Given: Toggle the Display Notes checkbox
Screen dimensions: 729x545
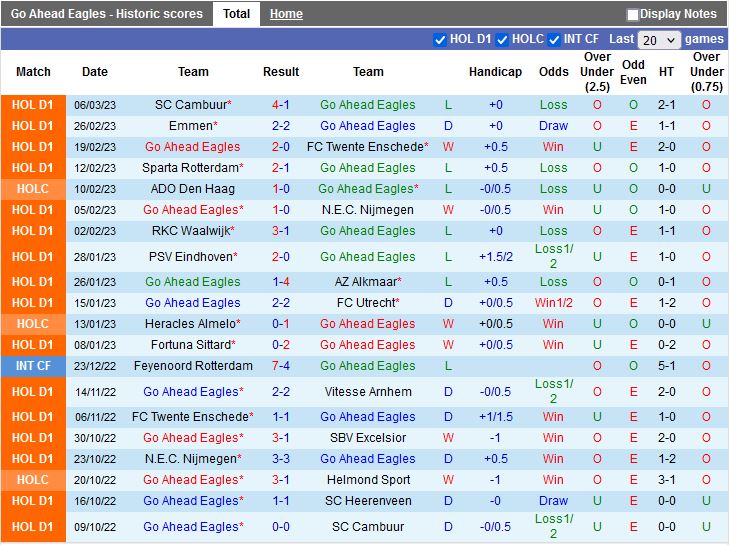Looking at the screenshot, I should point(632,15).
